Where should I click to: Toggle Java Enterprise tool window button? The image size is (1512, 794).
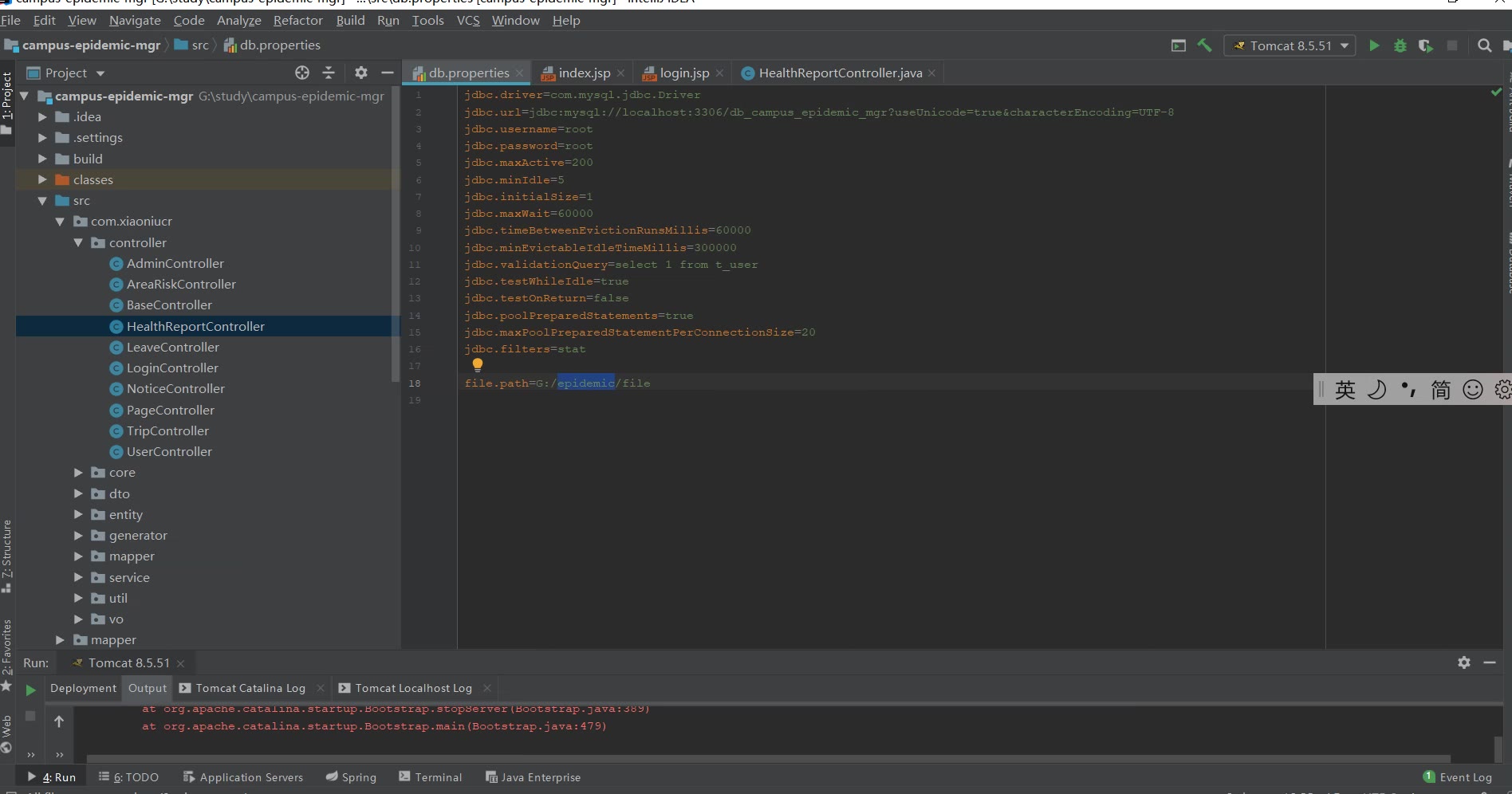tap(533, 777)
